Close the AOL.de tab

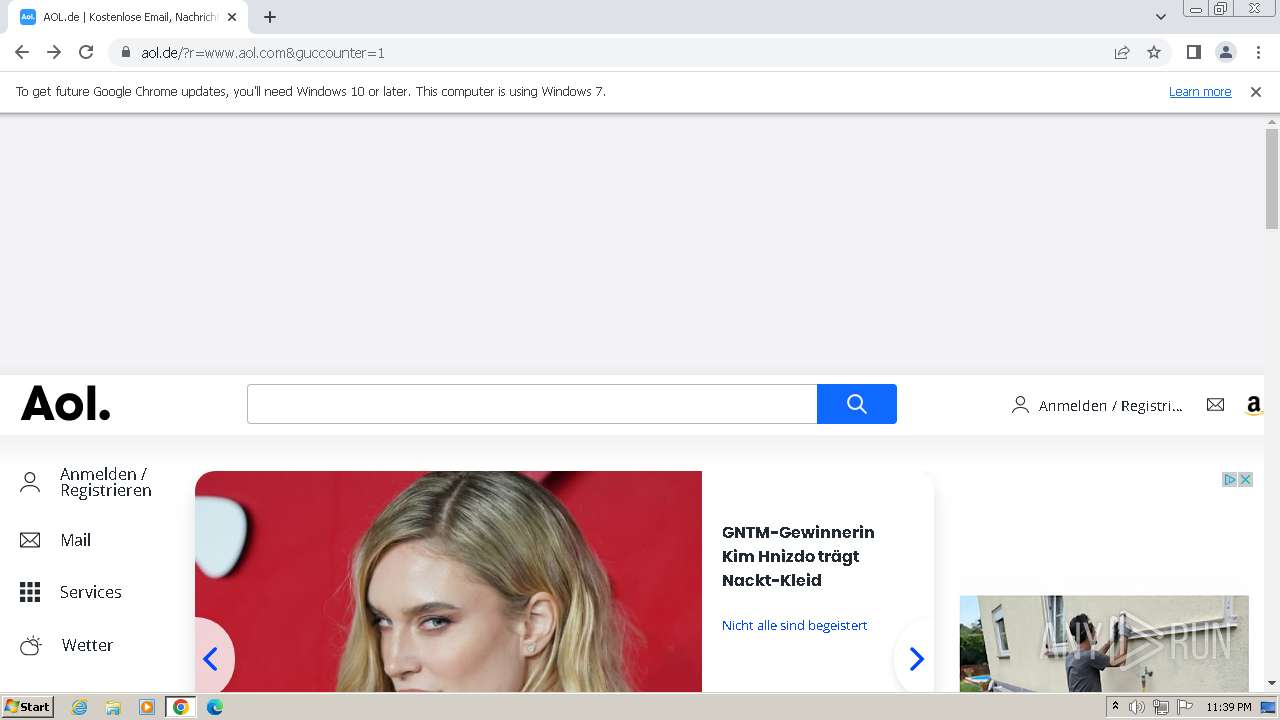[x=232, y=17]
